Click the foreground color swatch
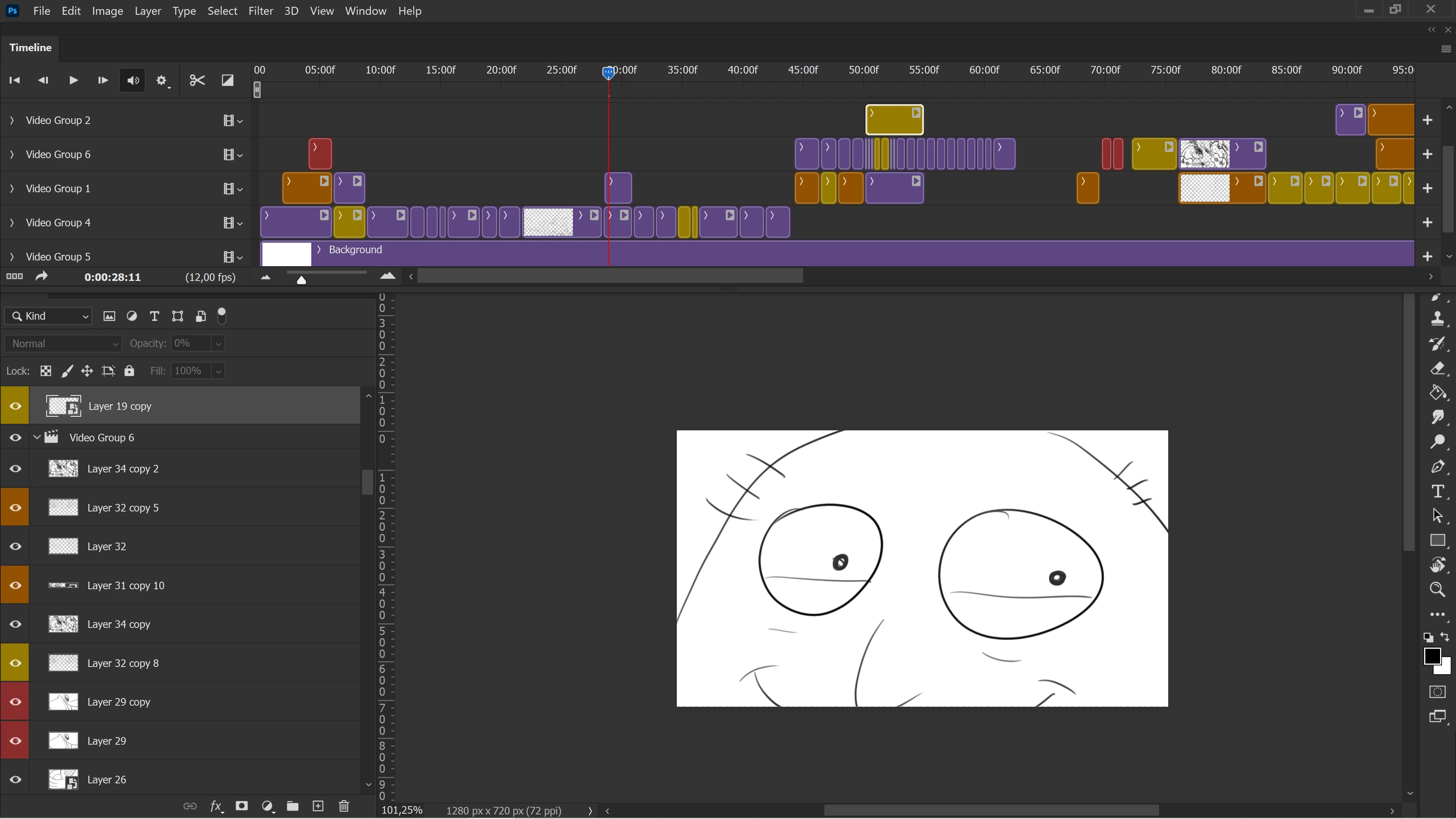Screen dimensions: 1456x819 pos(1431,656)
